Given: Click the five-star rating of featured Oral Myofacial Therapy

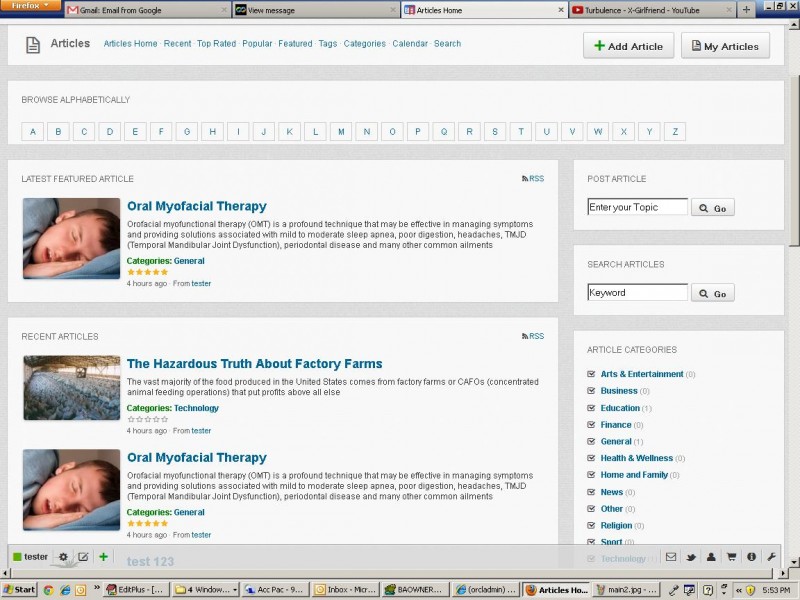Looking at the screenshot, I should (147, 272).
